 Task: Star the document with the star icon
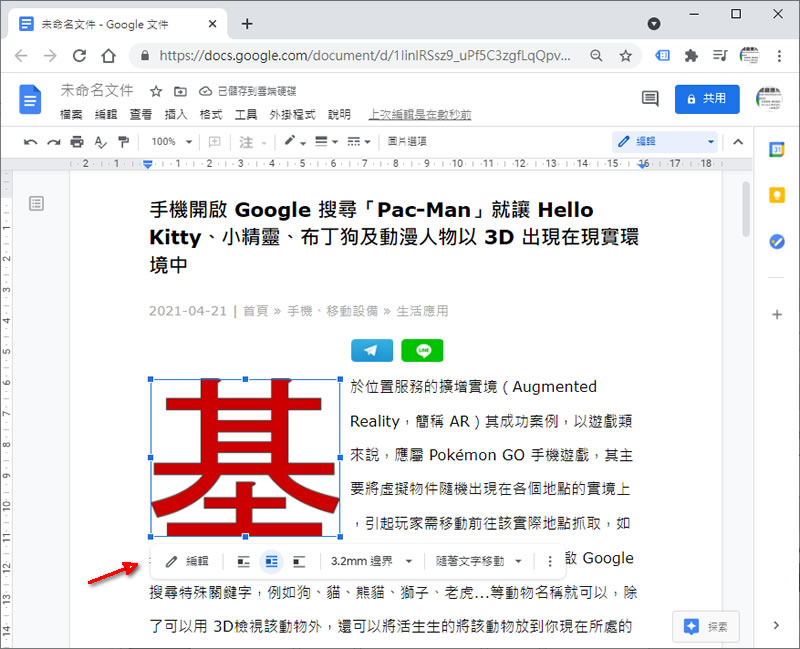click(156, 91)
